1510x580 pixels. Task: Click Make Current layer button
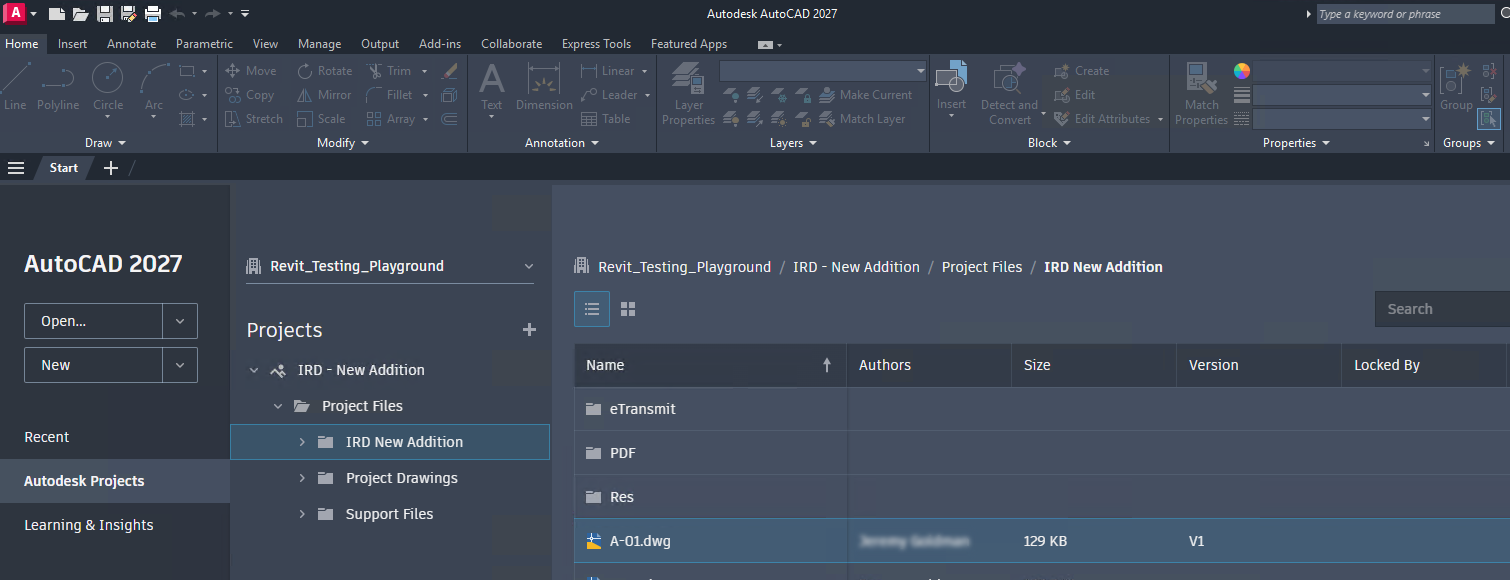point(866,95)
